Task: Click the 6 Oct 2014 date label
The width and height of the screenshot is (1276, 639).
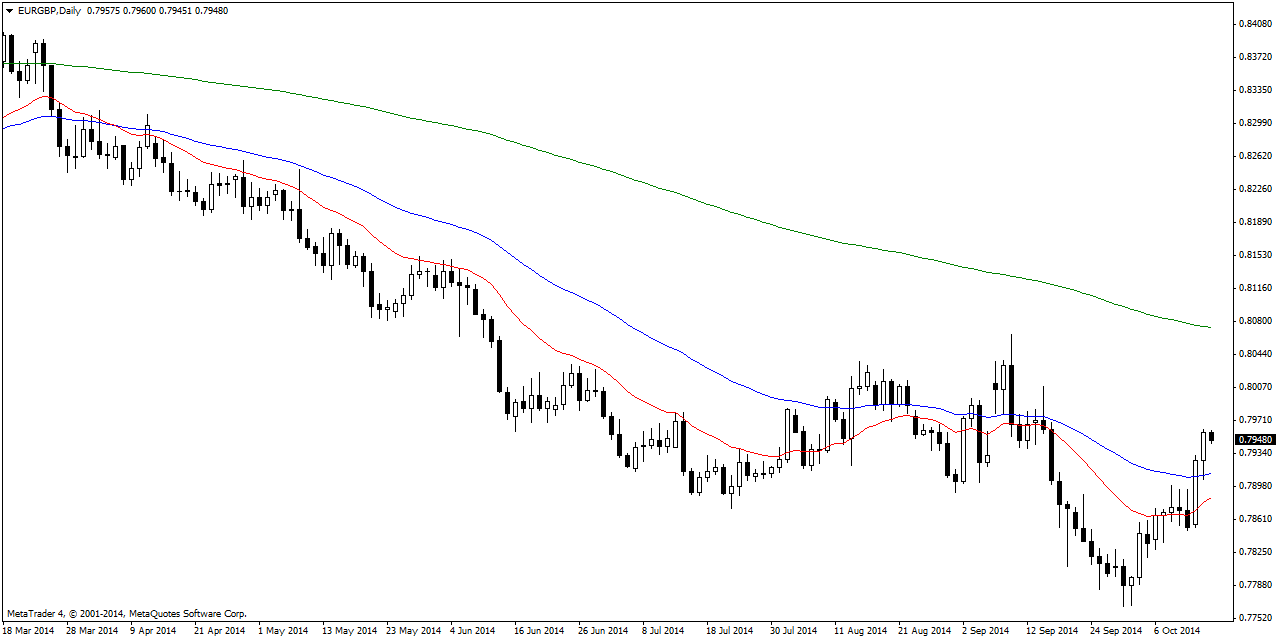Action: (1175, 631)
